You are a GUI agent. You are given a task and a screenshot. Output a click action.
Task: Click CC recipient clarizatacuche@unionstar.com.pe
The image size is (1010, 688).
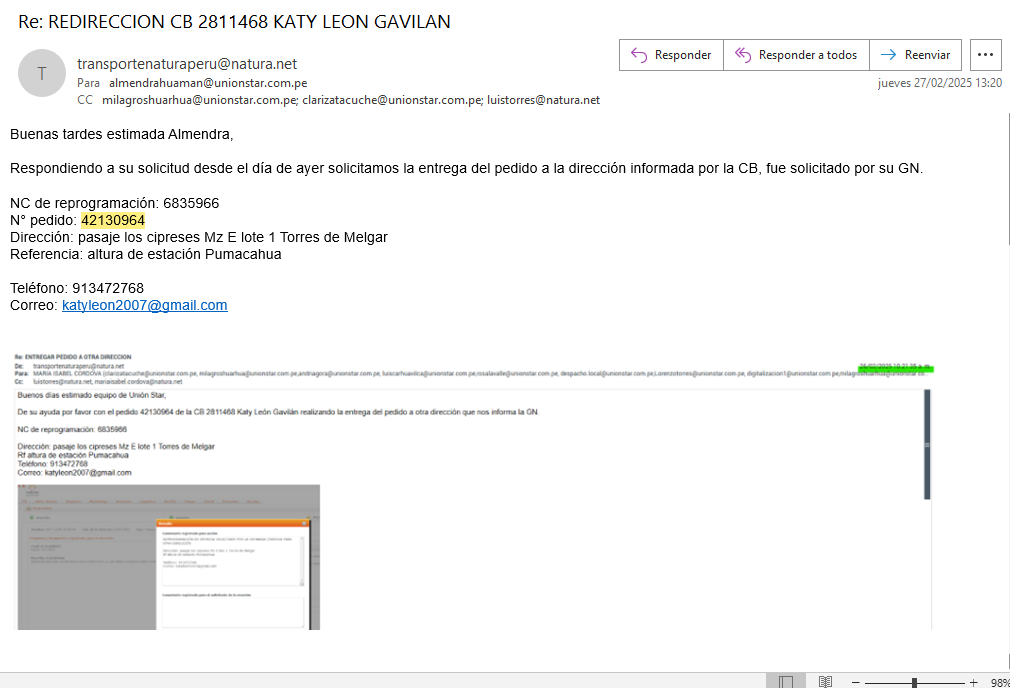tap(392, 100)
